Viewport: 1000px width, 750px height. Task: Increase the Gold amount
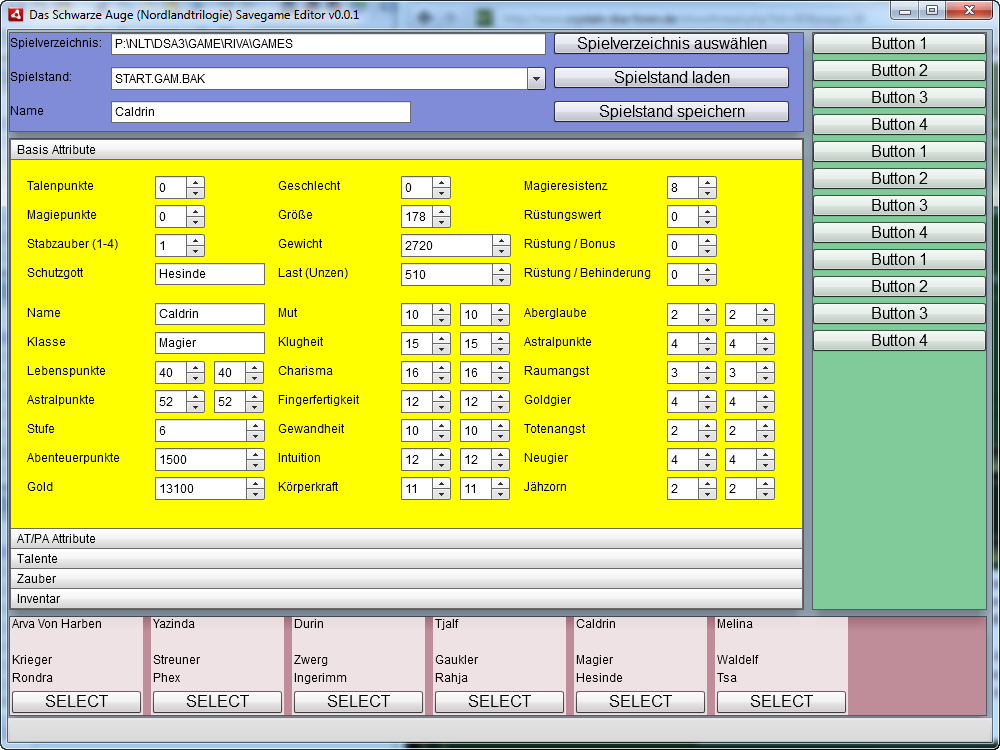pyautogui.click(x=255, y=483)
